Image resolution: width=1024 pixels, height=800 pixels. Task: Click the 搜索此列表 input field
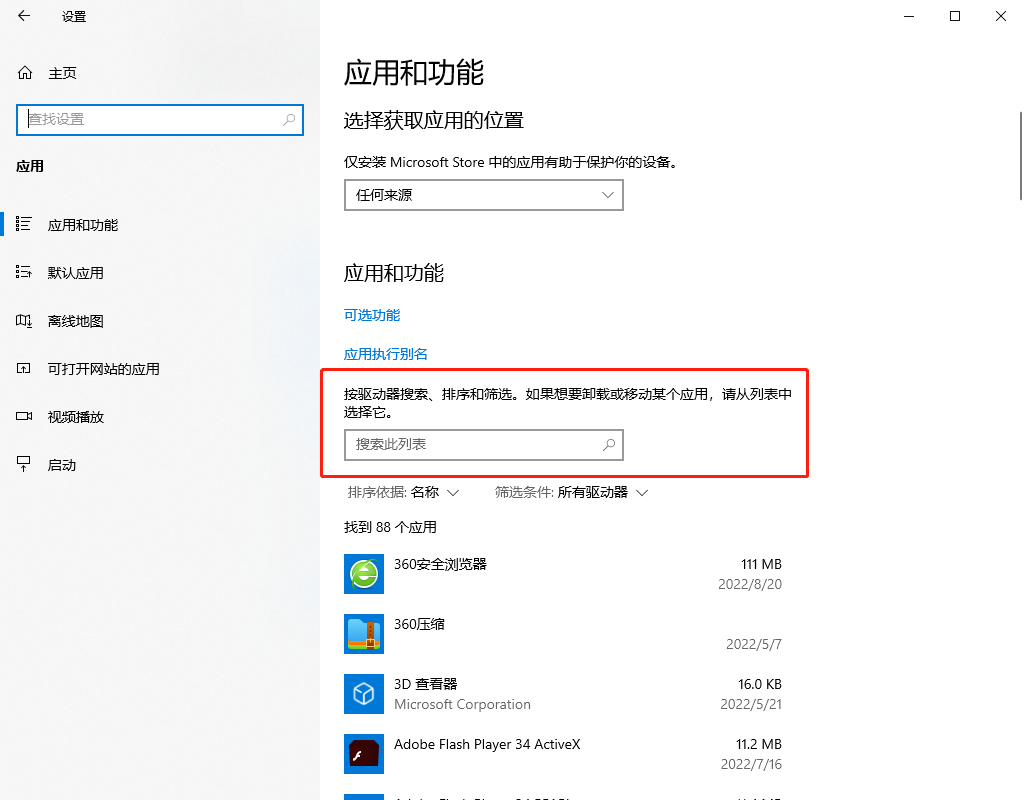point(470,445)
